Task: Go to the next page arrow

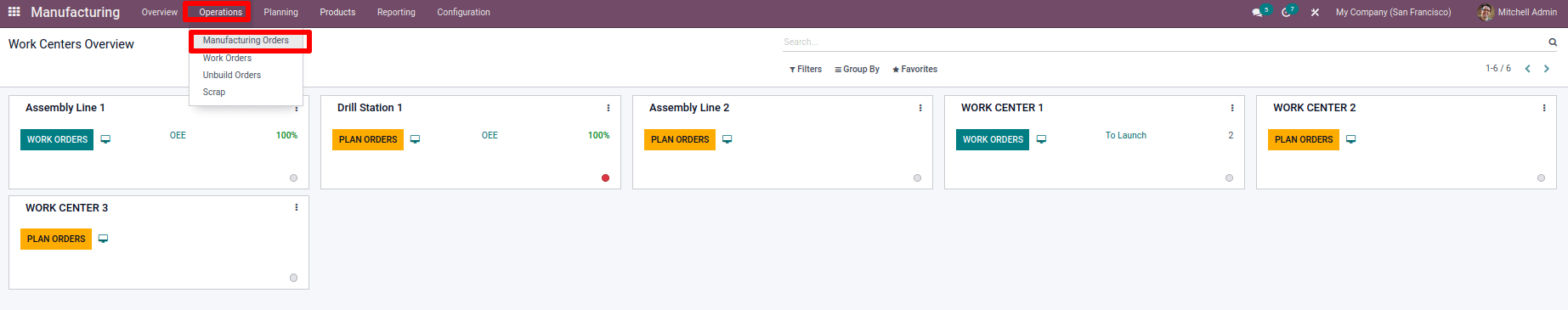Action: tap(1547, 69)
